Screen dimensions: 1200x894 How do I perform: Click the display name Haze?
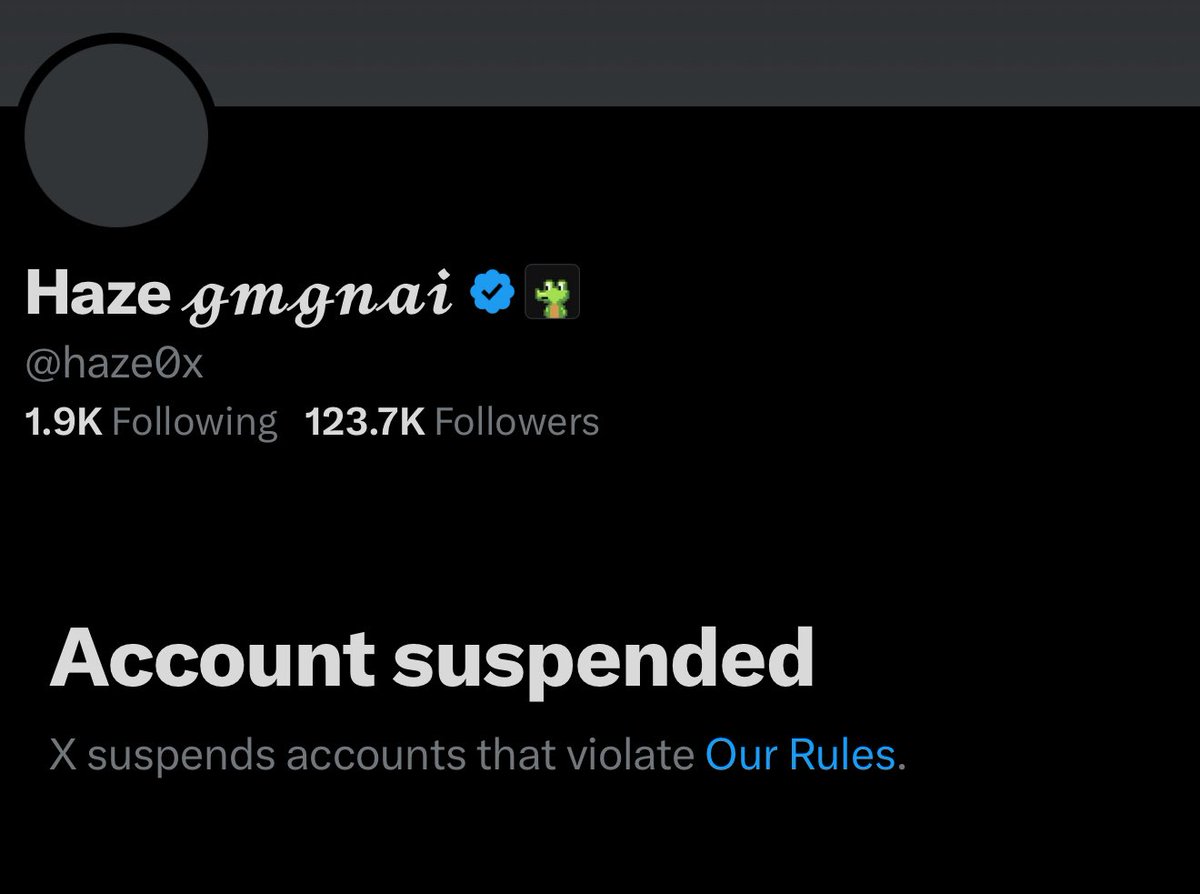click(97, 292)
